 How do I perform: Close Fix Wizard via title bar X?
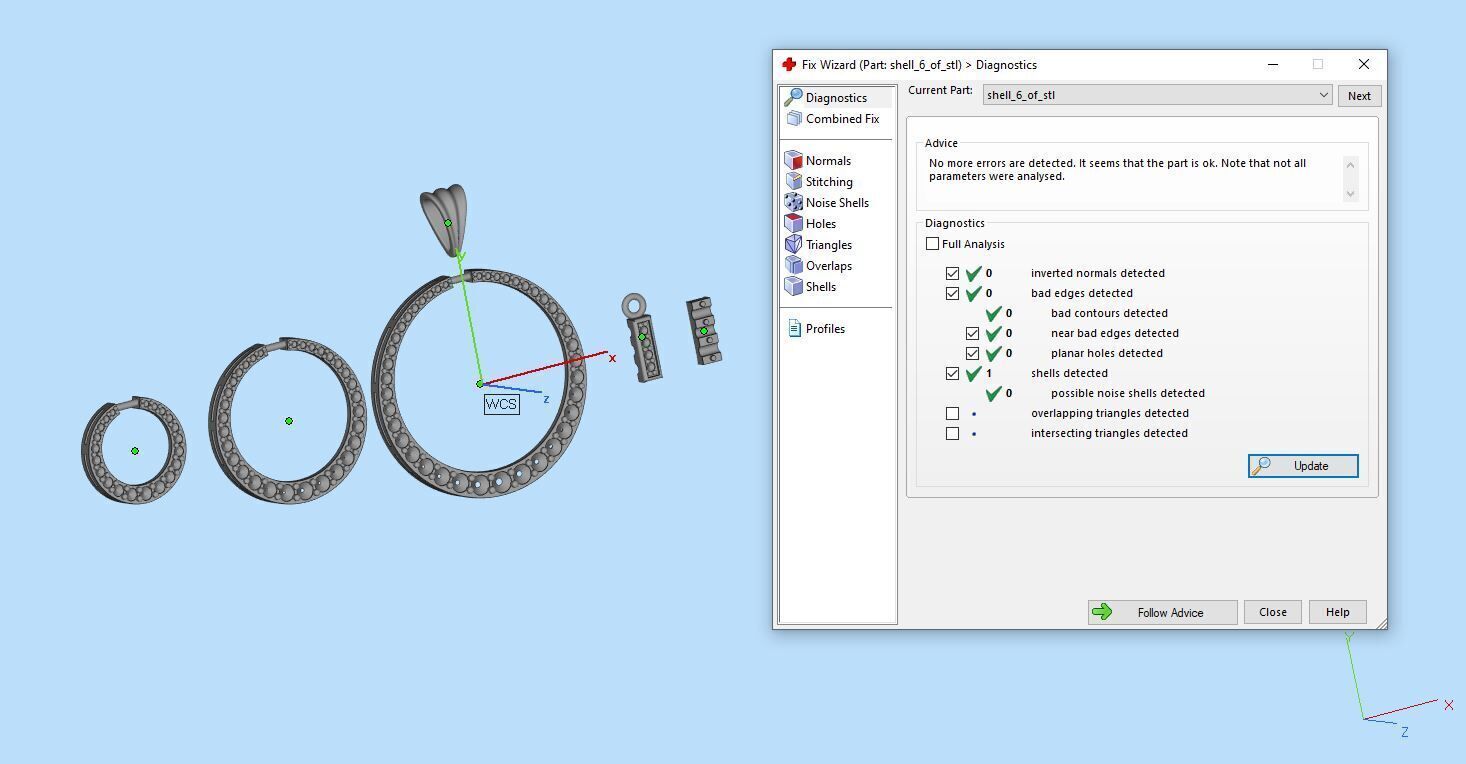(1363, 64)
